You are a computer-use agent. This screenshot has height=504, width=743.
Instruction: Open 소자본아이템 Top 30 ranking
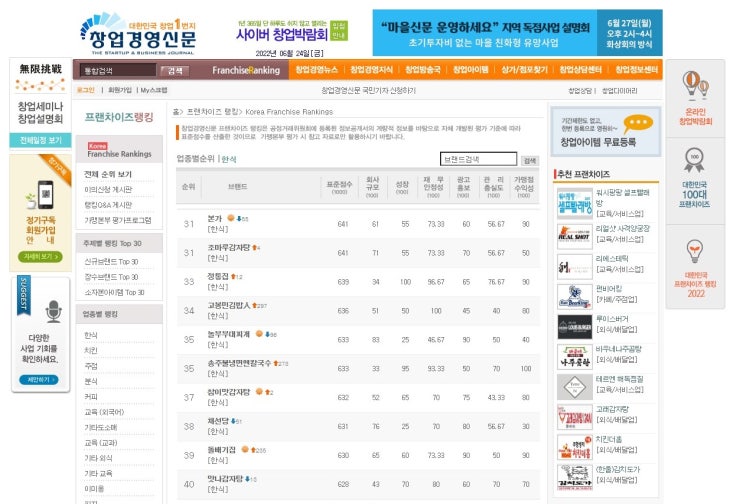115,293
